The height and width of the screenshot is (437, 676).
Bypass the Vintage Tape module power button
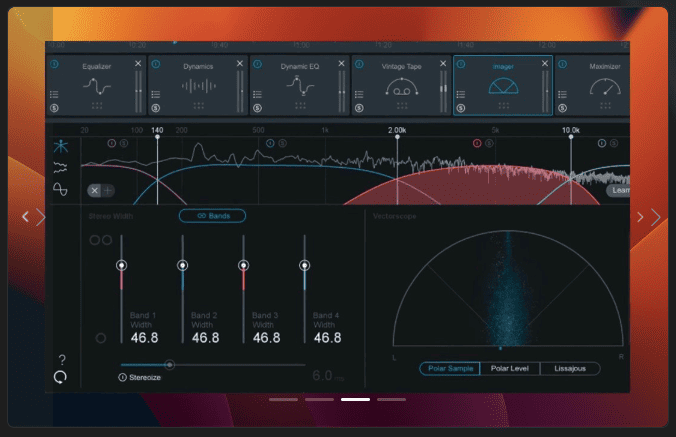pyautogui.click(x=359, y=64)
